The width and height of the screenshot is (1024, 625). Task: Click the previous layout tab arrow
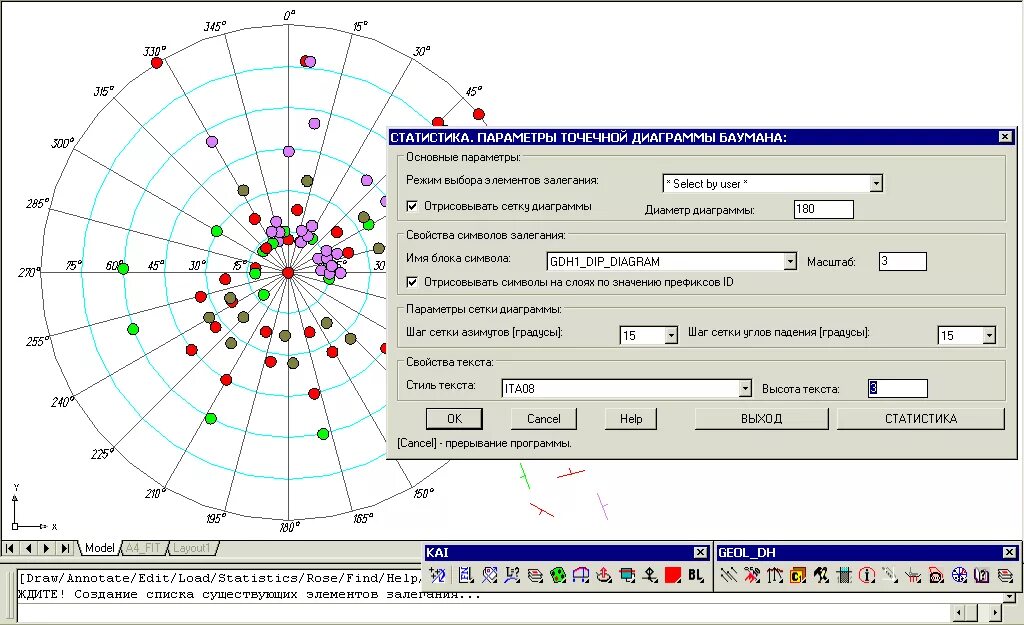point(28,548)
